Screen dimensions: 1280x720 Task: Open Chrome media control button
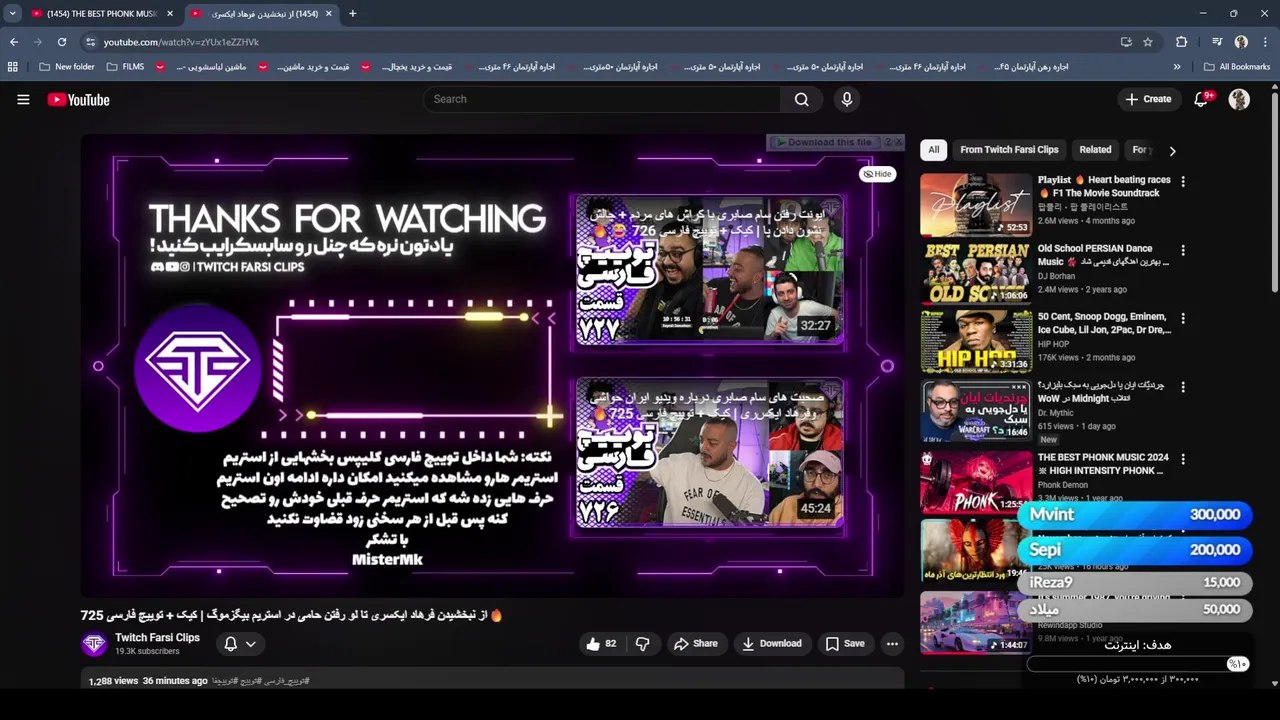pyautogui.click(x=1217, y=42)
